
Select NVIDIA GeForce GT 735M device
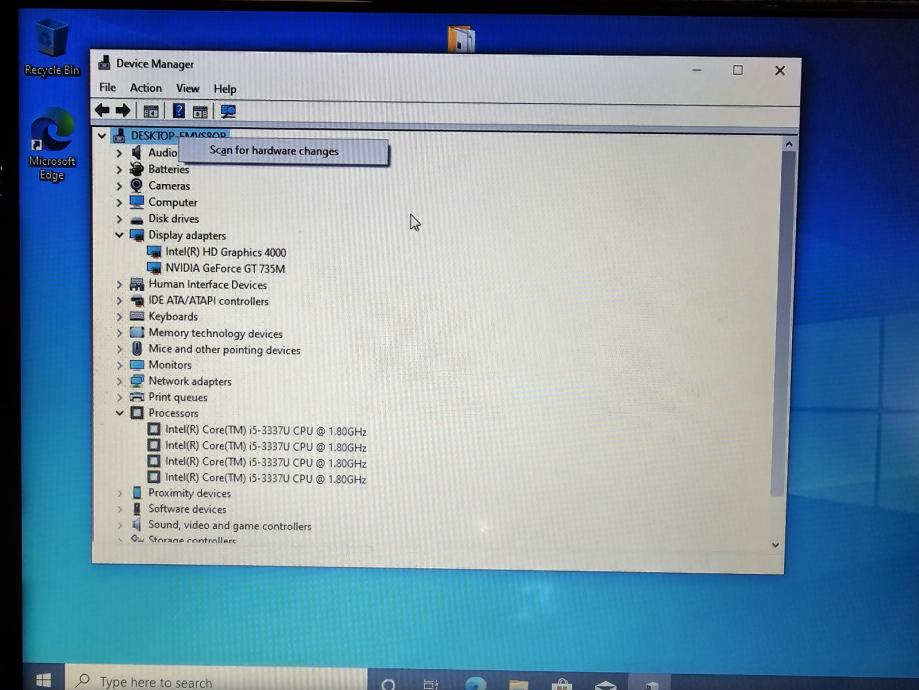[x=225, y=268]
